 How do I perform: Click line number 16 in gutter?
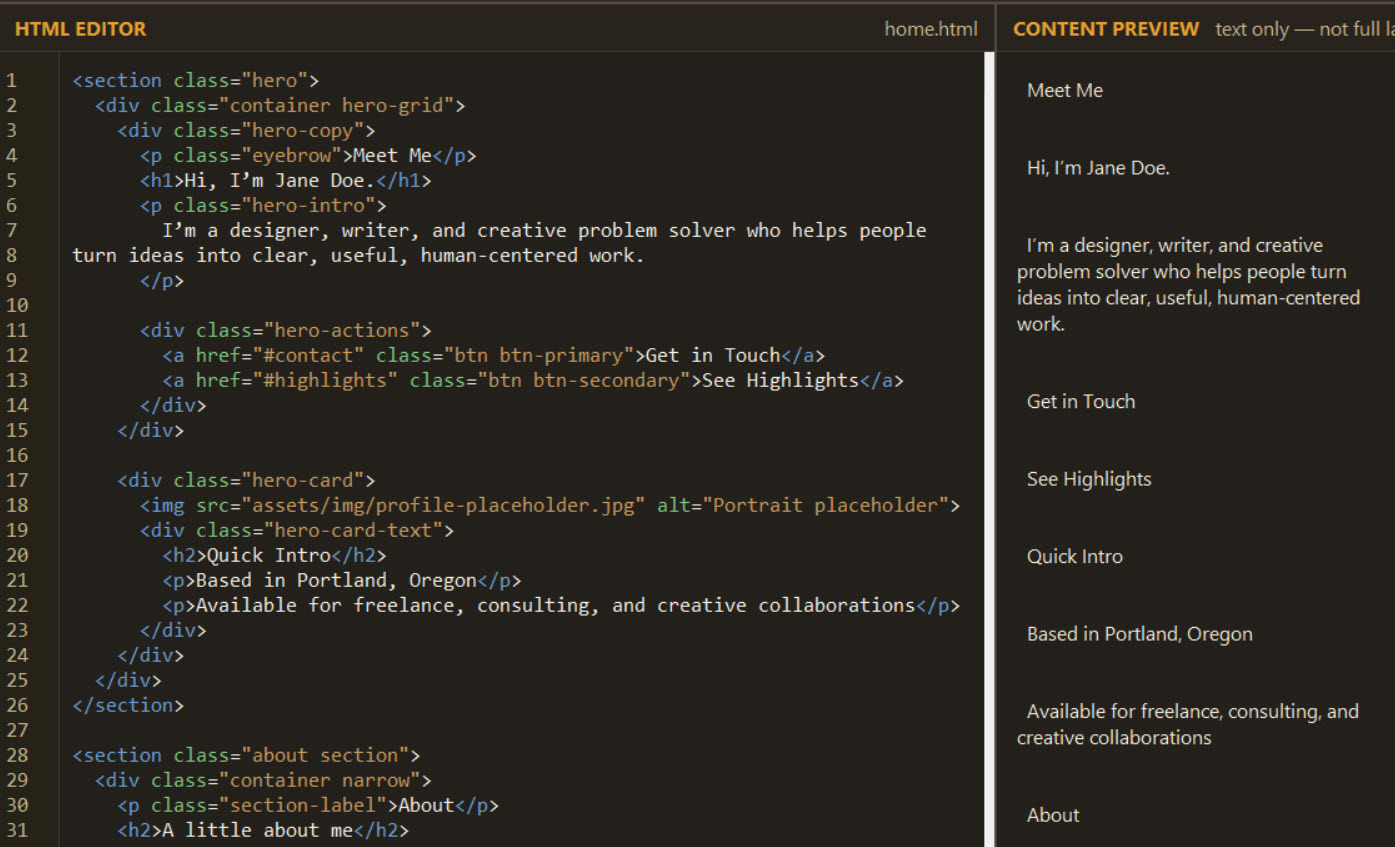(x=17, y=455)
